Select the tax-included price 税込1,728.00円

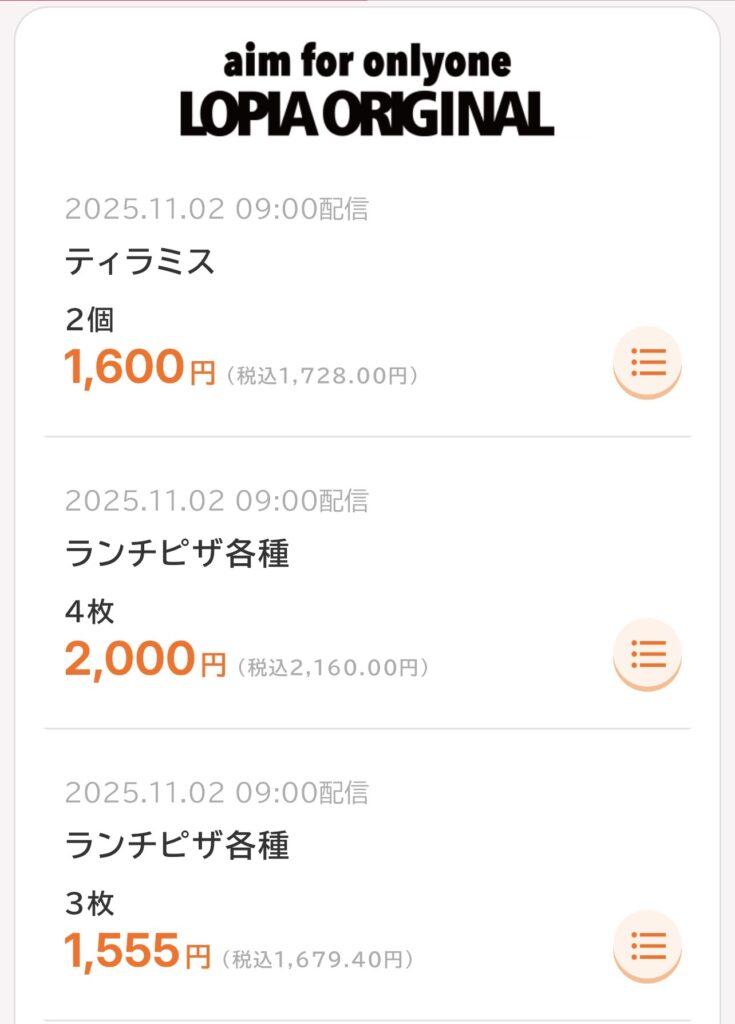(x=321, y=377)
